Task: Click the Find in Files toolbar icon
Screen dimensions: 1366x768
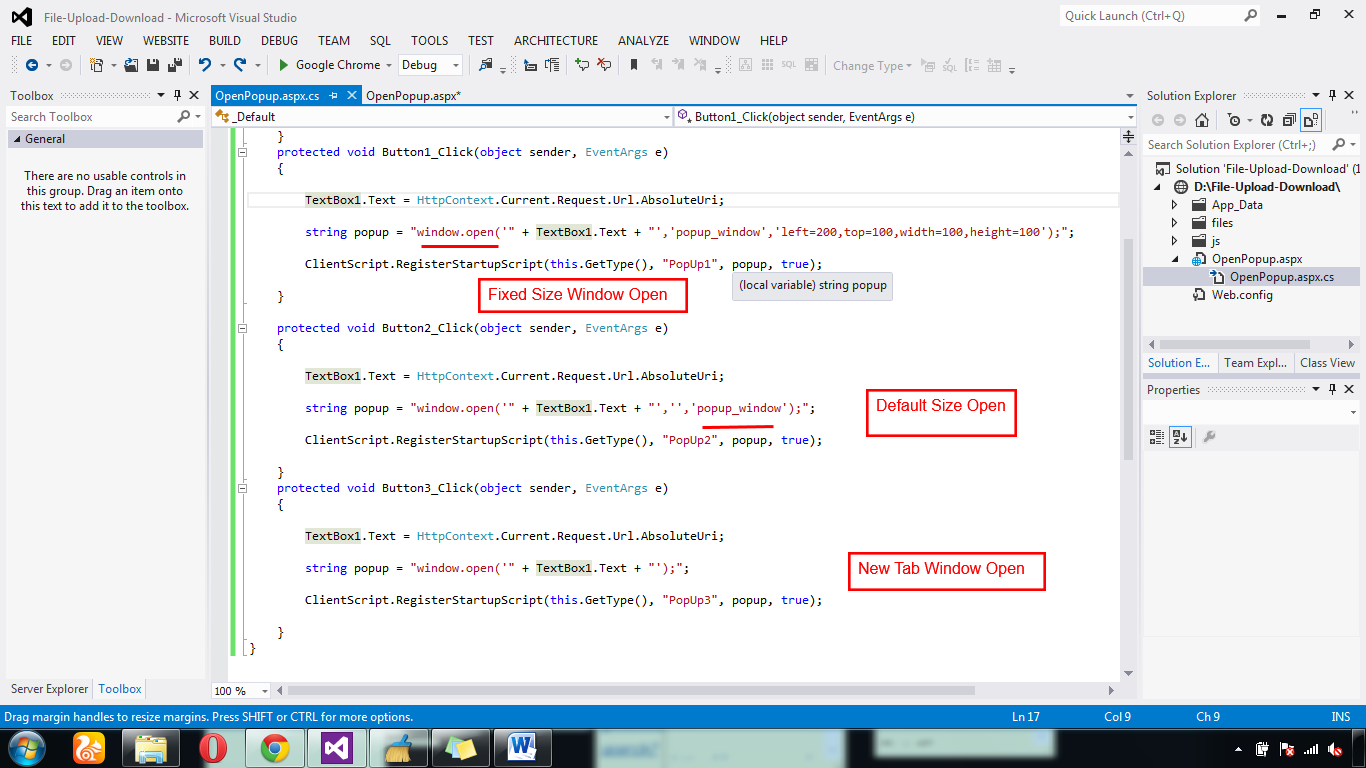Action: click(486, 65)
